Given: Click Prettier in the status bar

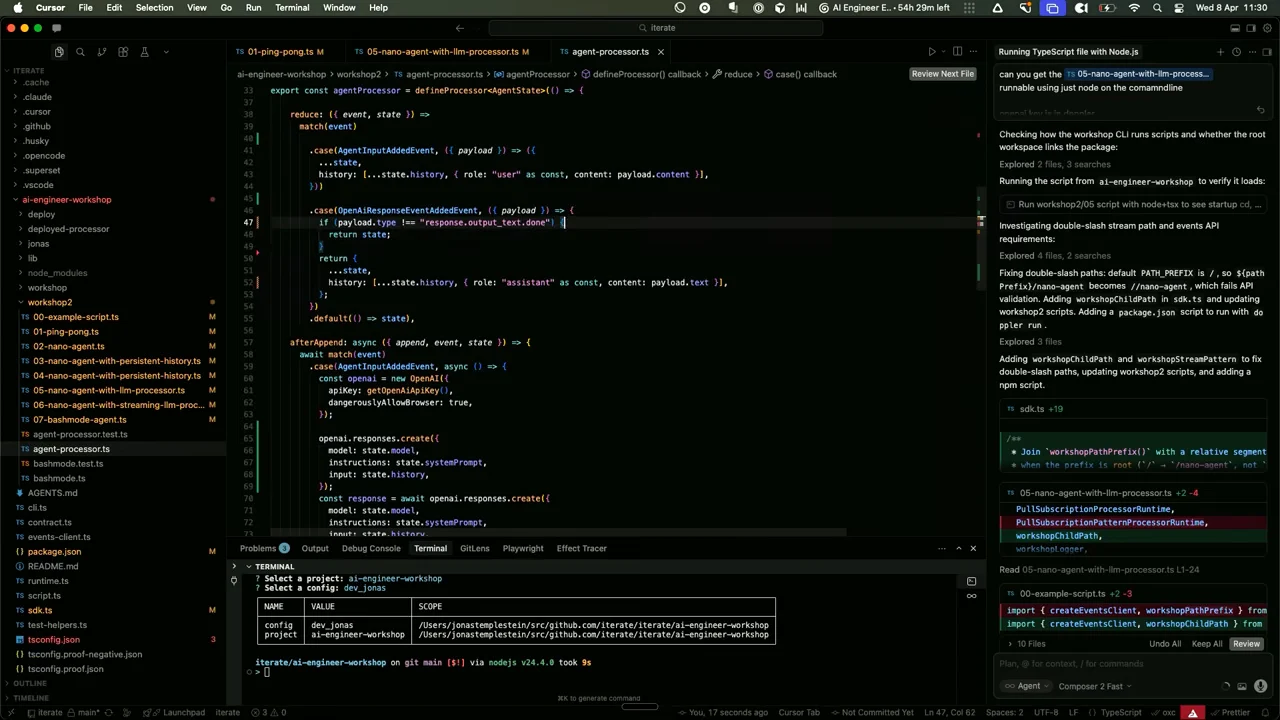Looking at the screenshot, I should pyautogui.click(x=1231, y=713).
